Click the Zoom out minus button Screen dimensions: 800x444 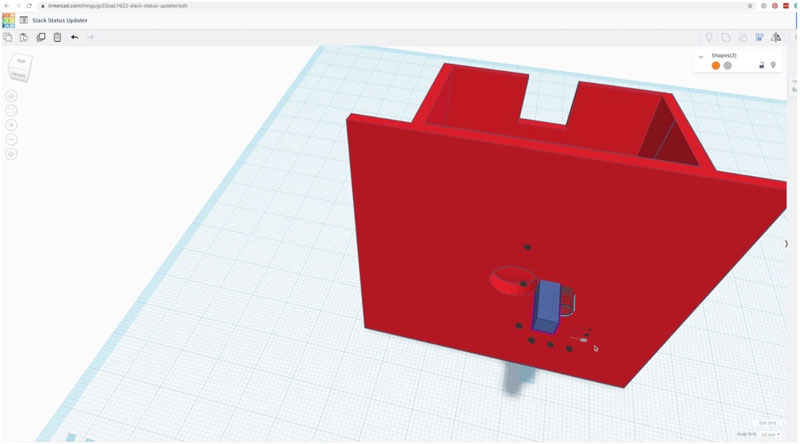[x=11, y=139]
